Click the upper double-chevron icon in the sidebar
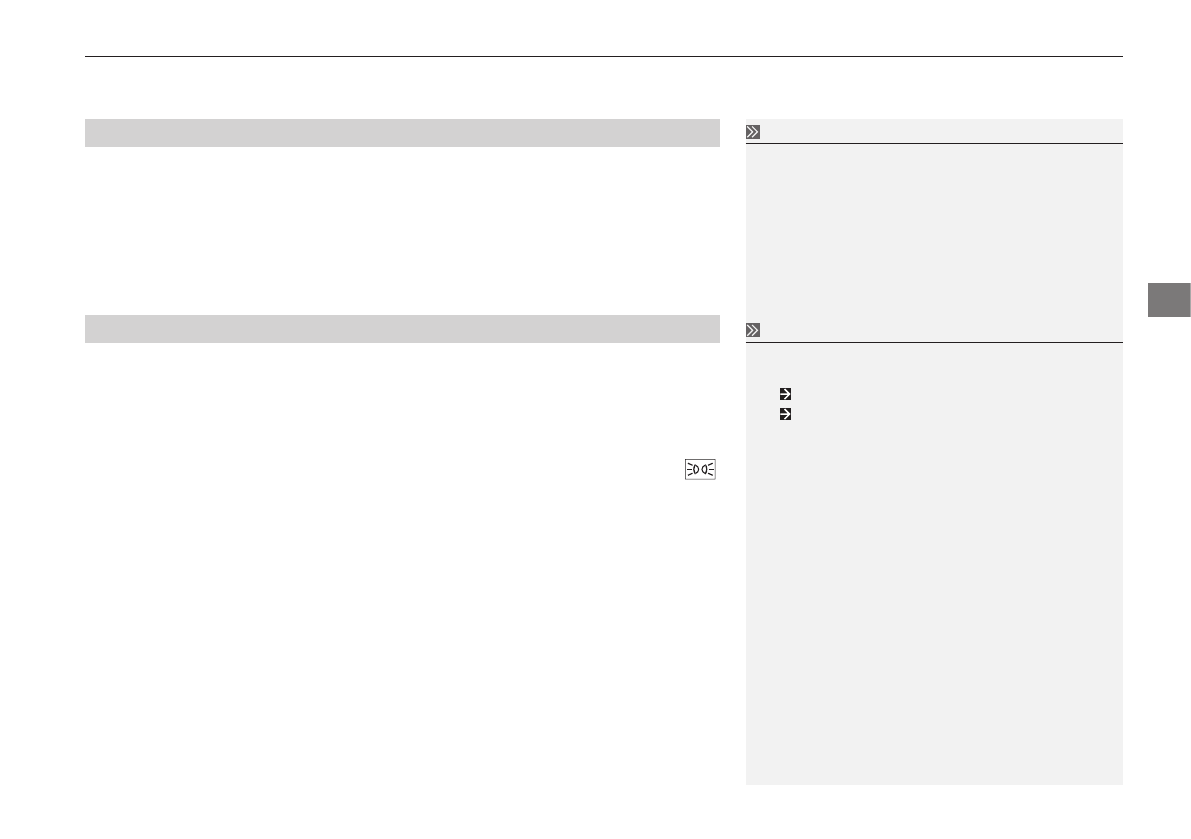The height and width of the screenshot is (839, 1191). click(x=753, y=132)
